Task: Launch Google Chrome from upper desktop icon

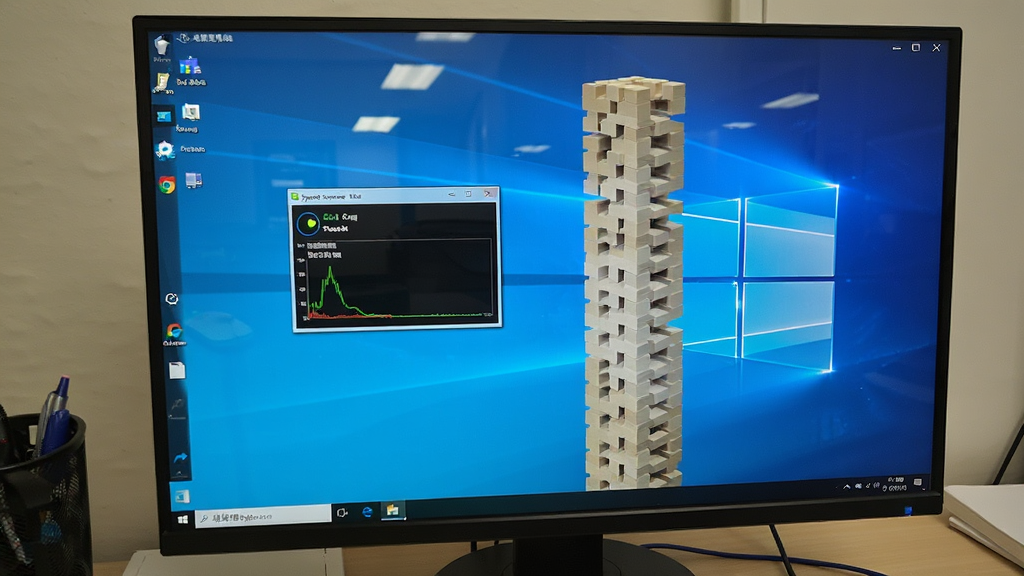Action: 167,185
